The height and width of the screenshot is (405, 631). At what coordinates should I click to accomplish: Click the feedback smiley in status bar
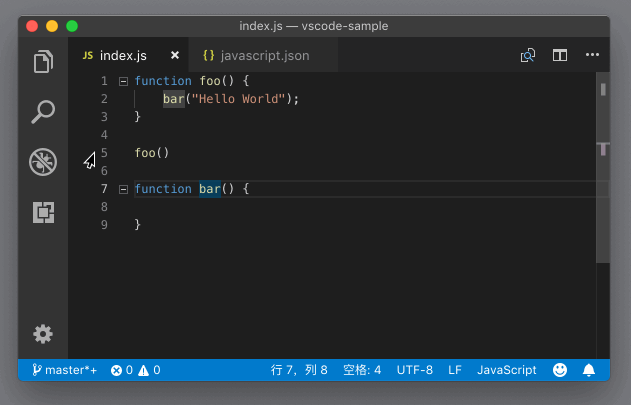tap(560, 370)
